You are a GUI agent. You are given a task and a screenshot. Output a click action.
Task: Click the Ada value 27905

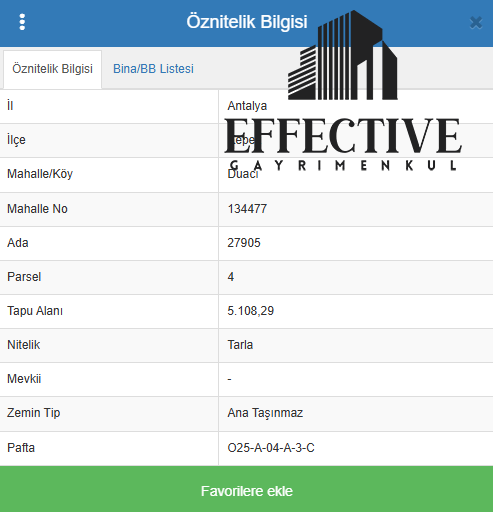(x=244, y=243)
